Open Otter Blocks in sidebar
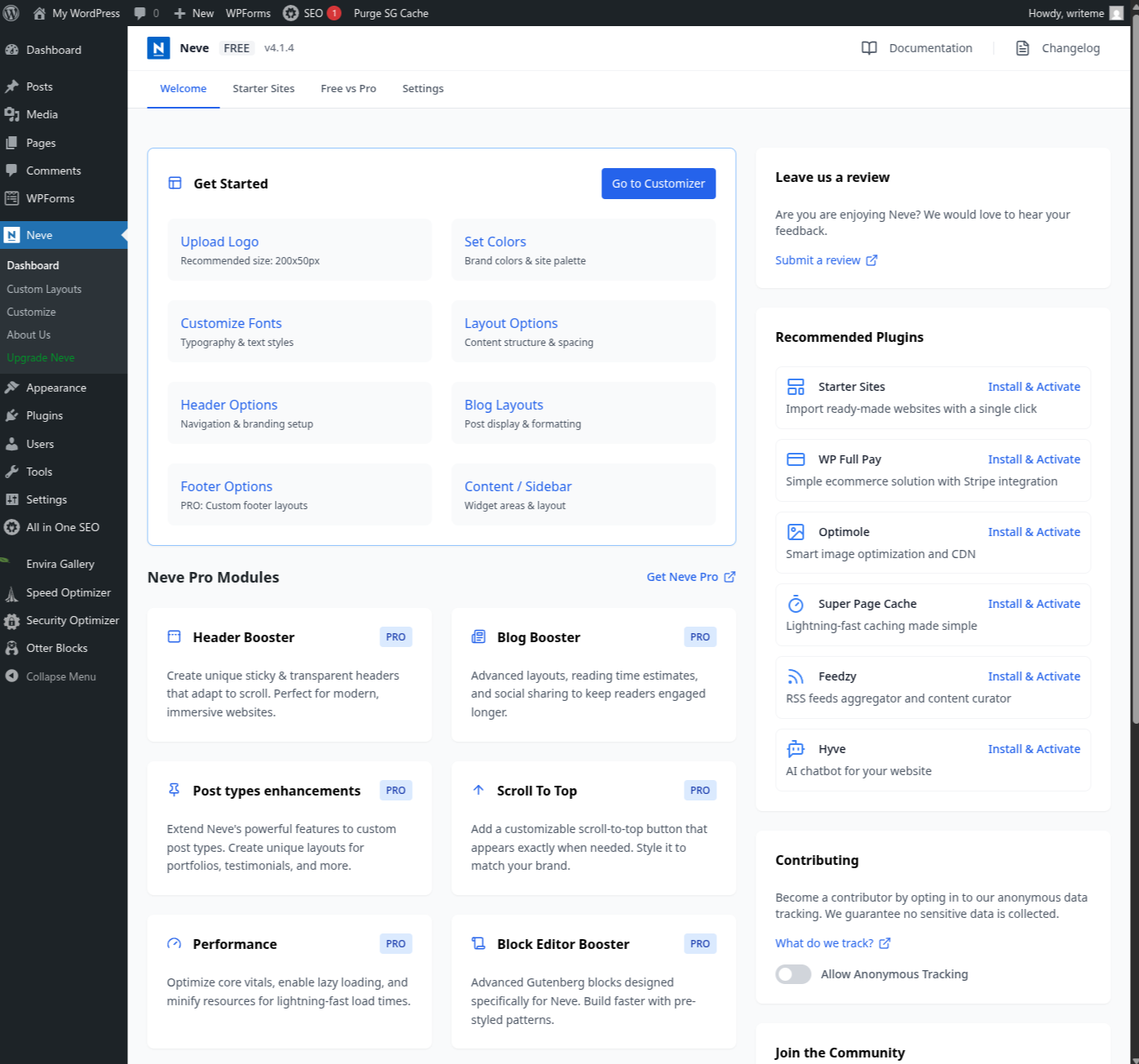Viewport: 1139px width, 1064px height. [x=56, y=648]
